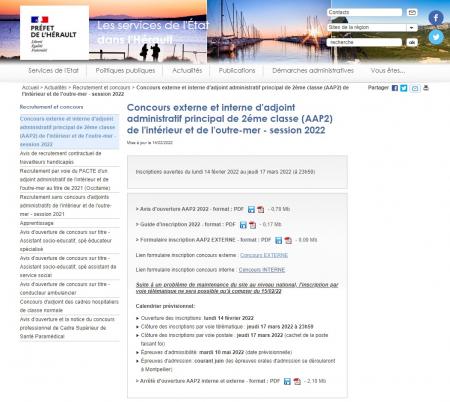
Task: Select sidebar item Recrutement par voie du PACTE
Action: 69,180
